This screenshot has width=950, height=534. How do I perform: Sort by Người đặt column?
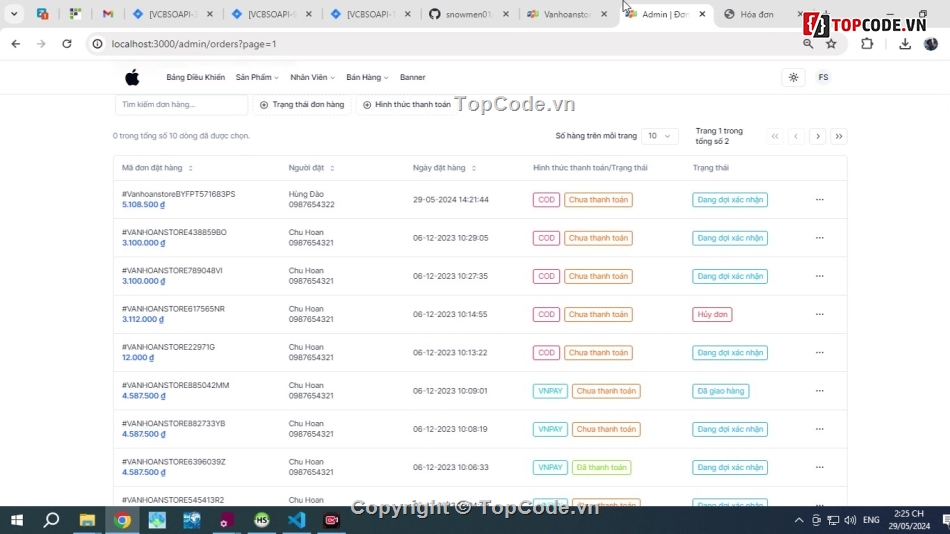tap(311, 168)
